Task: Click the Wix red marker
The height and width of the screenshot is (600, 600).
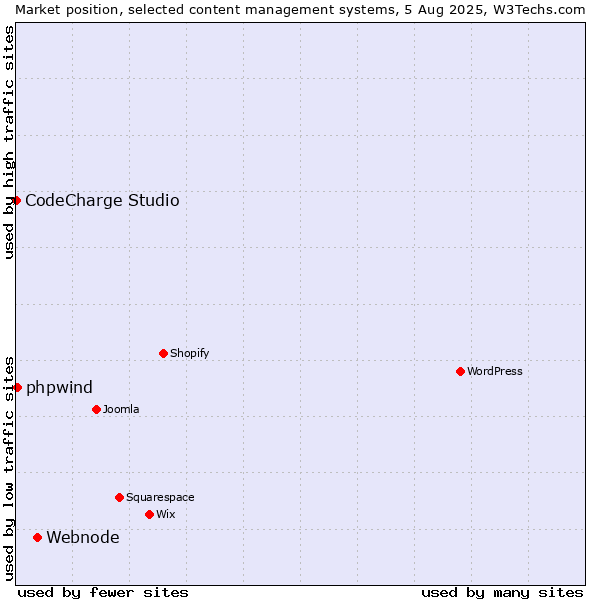Action: [150, 514]
